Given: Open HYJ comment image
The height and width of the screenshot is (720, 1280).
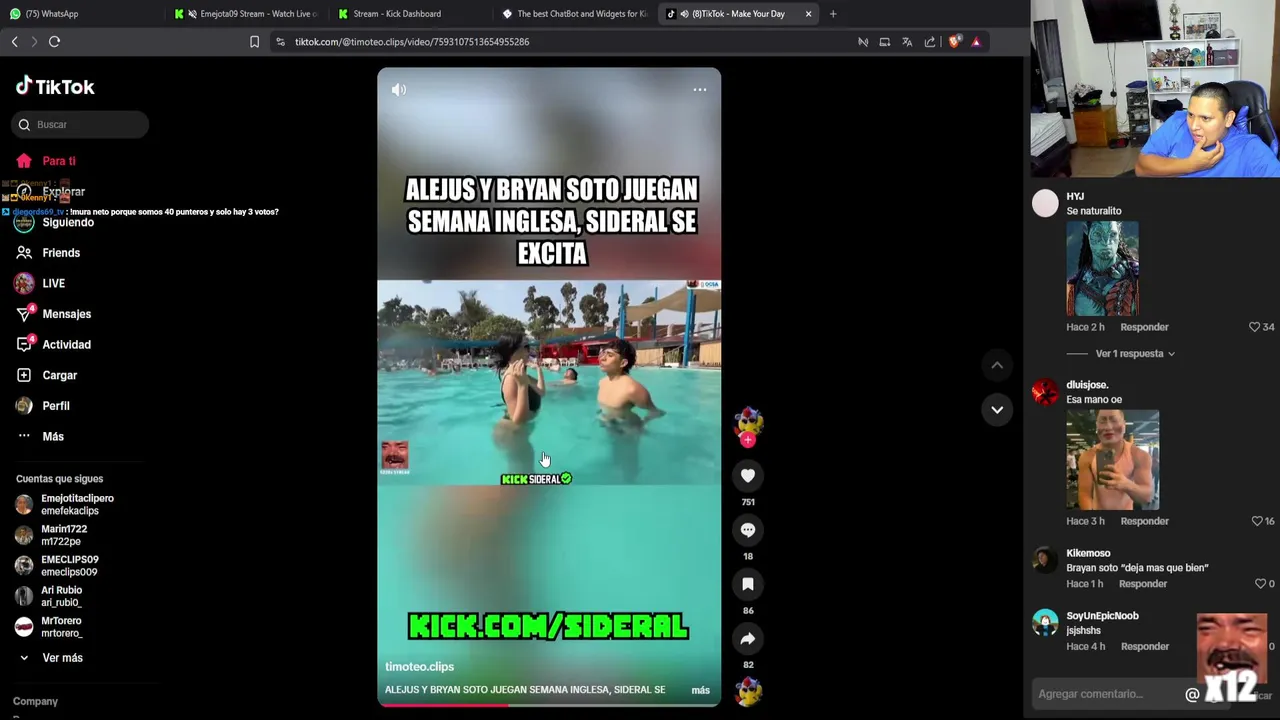Looking at the screenshot, I should pos(1102,268).
